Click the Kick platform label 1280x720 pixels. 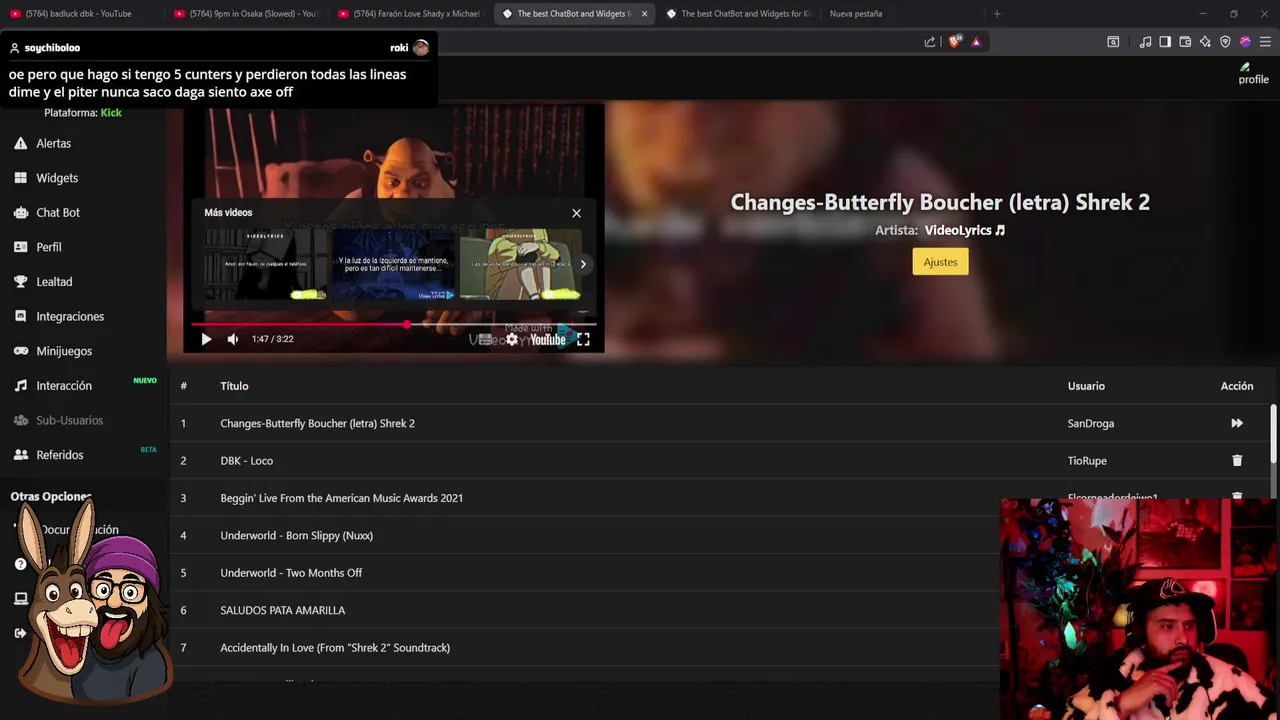coord(111,113)
